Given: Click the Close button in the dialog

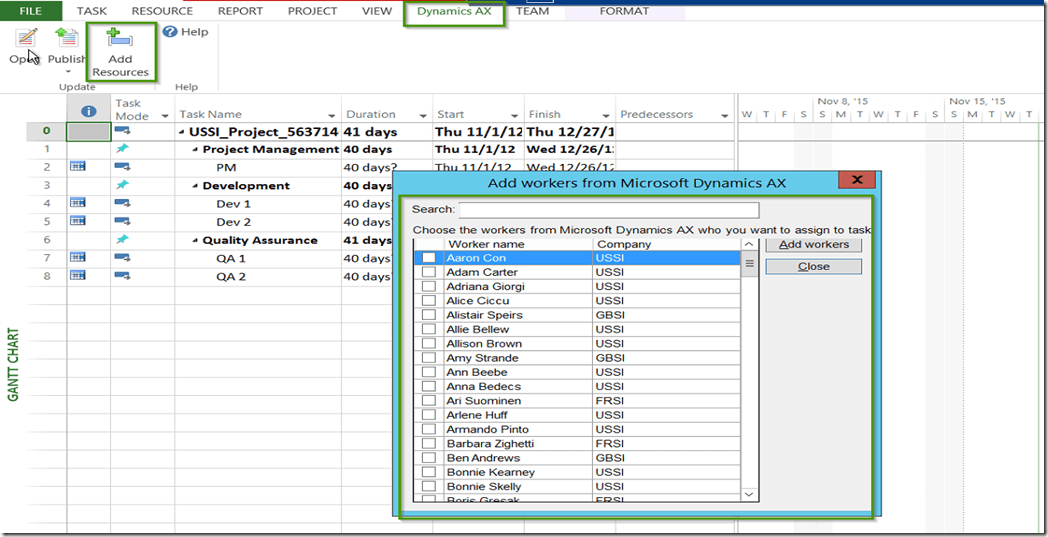Looking at the screenshot, I should coord(813,267).
